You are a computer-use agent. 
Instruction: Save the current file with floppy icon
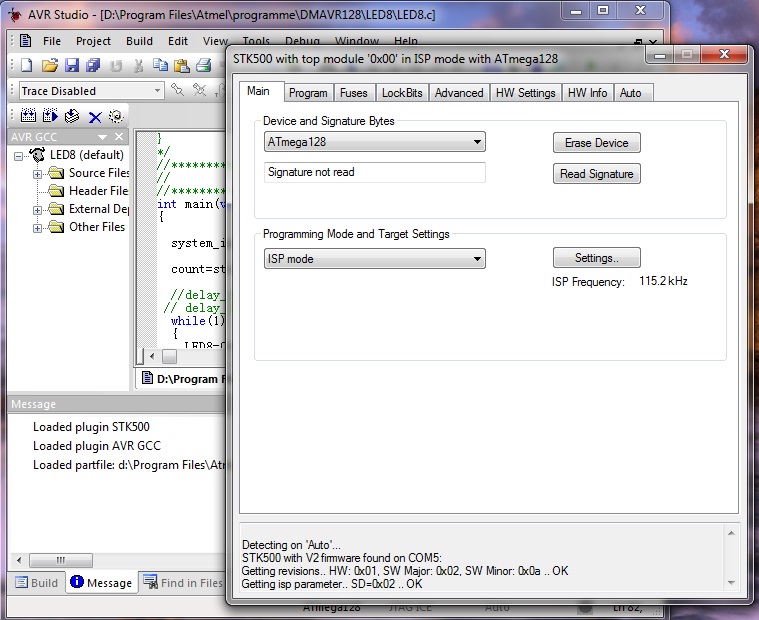tap(72, 65)
